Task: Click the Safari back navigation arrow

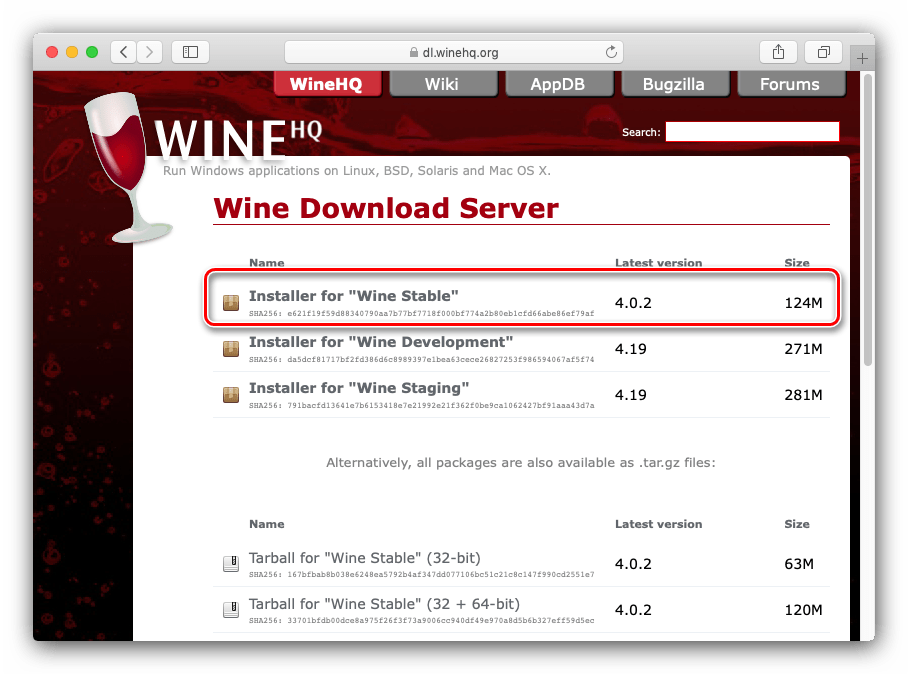Action: [x=123, y=52]
